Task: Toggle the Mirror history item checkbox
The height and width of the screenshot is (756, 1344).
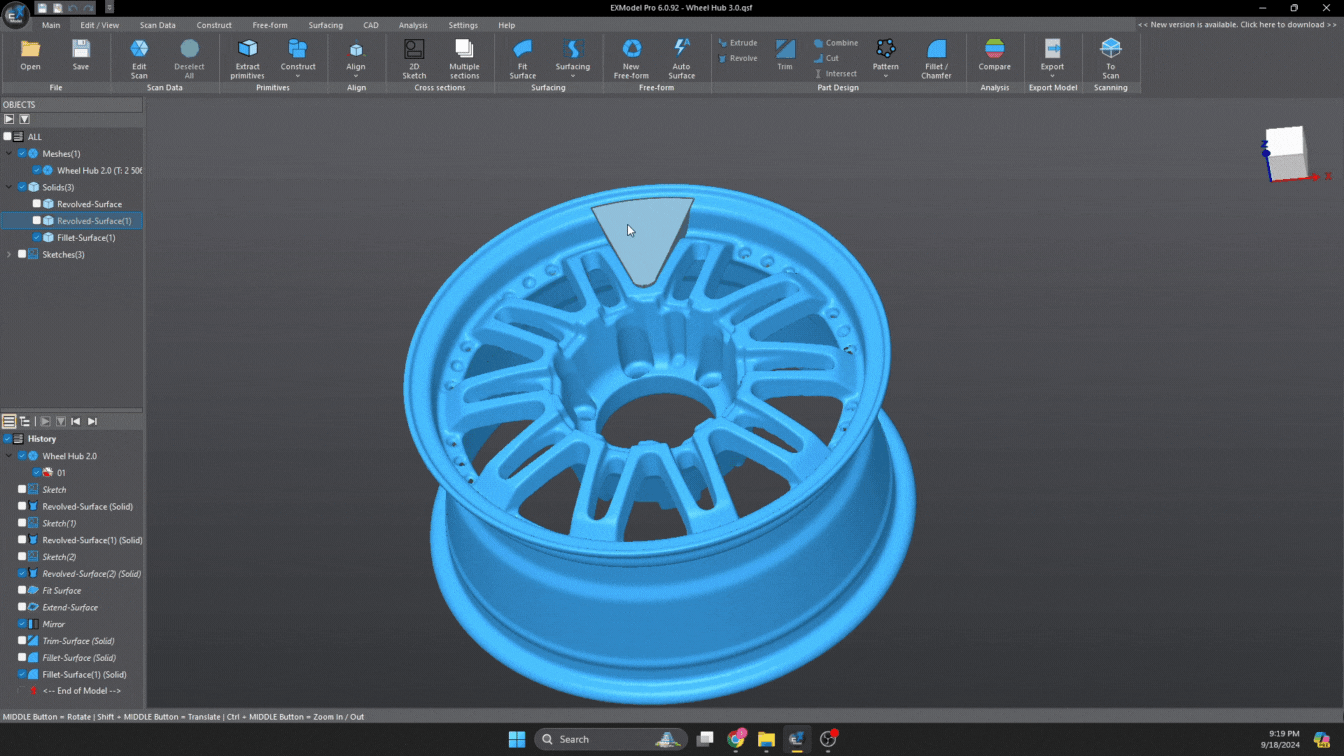Action: click(22, 624)
